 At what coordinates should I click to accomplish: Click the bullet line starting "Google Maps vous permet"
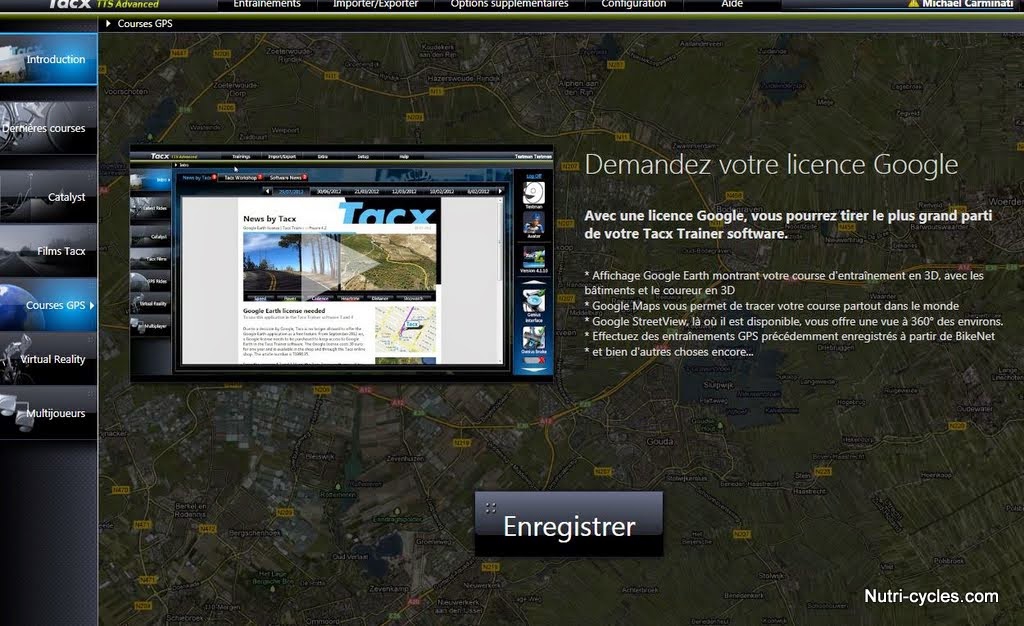[772, 305]
